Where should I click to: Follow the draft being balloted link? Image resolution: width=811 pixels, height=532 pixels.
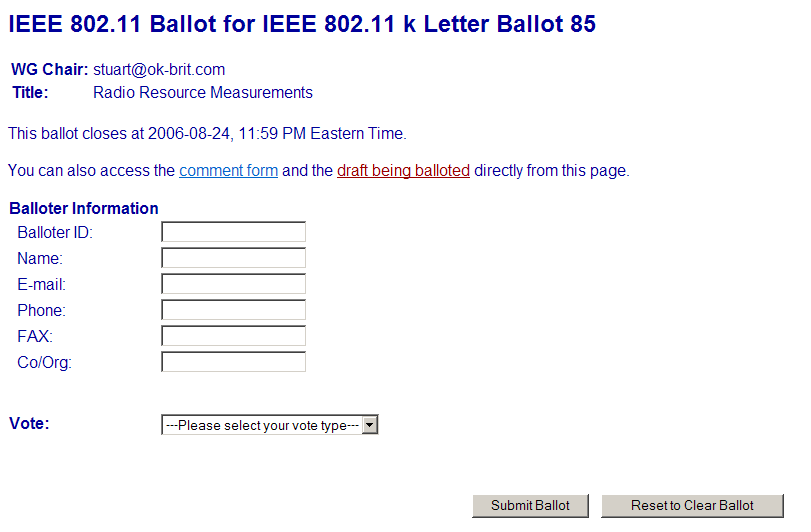click(x=403, y=170)
